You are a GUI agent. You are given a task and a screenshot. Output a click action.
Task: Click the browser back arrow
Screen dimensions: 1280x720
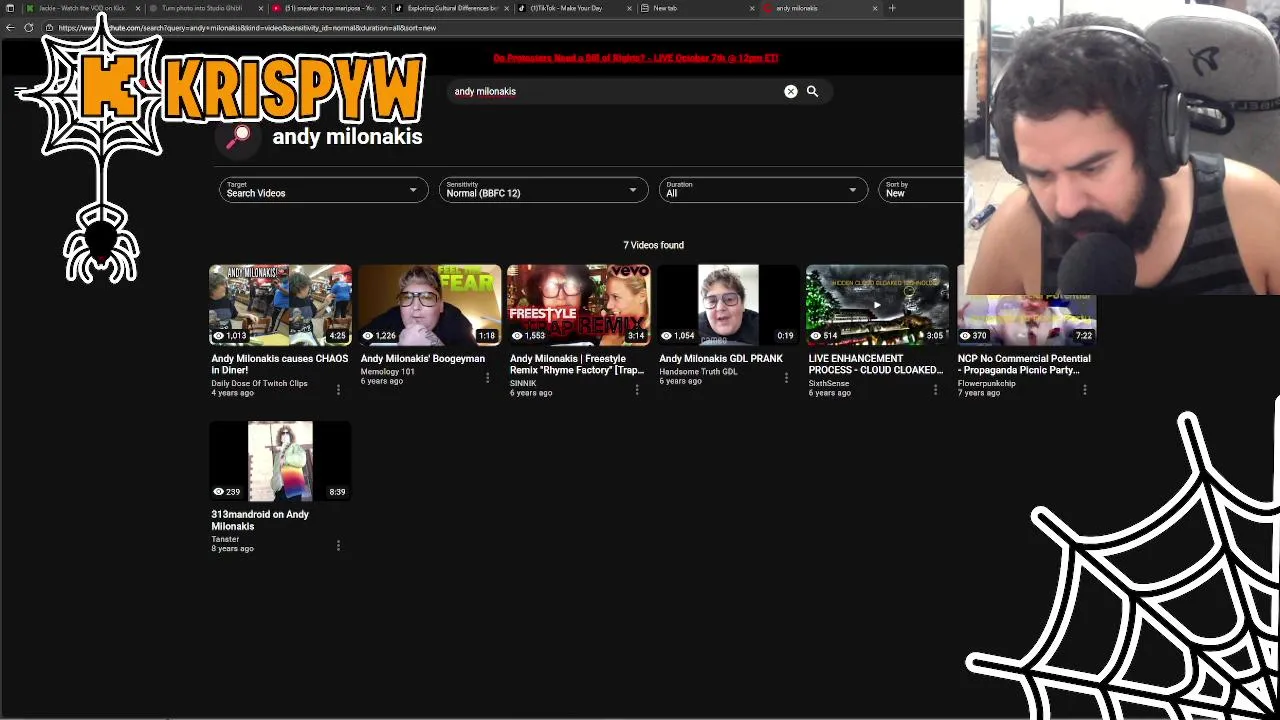tap(10, 27)
